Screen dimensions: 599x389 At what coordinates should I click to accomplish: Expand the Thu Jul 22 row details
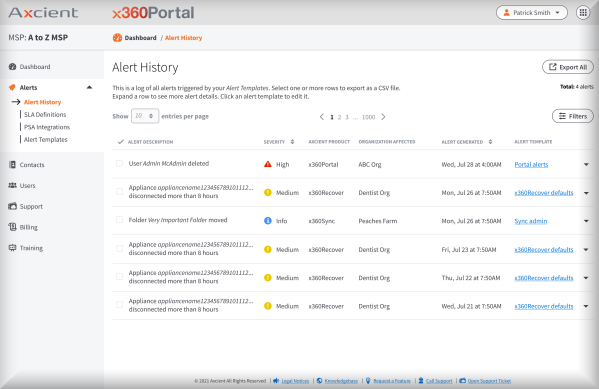(586, 278)
